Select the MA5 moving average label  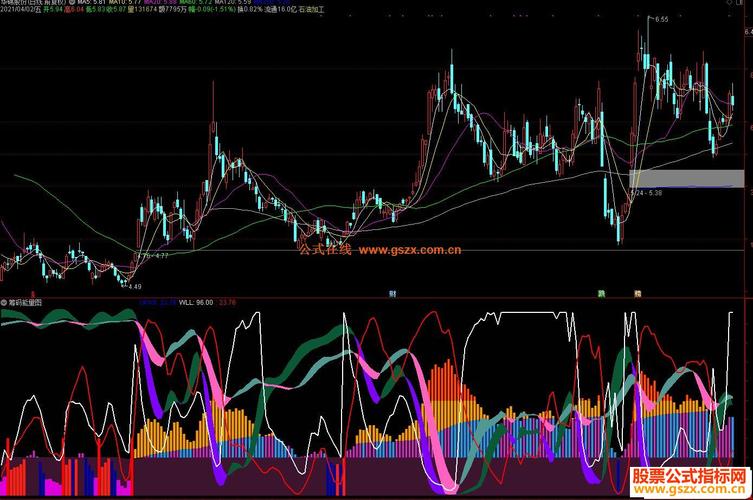(x=92, y=2)
